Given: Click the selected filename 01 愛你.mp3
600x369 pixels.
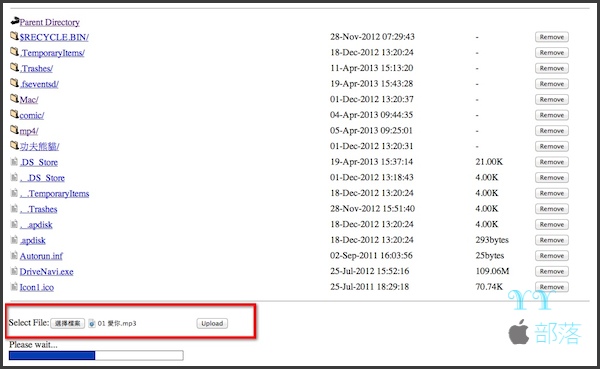Looking at the screenshot, I should coord(117,323).
